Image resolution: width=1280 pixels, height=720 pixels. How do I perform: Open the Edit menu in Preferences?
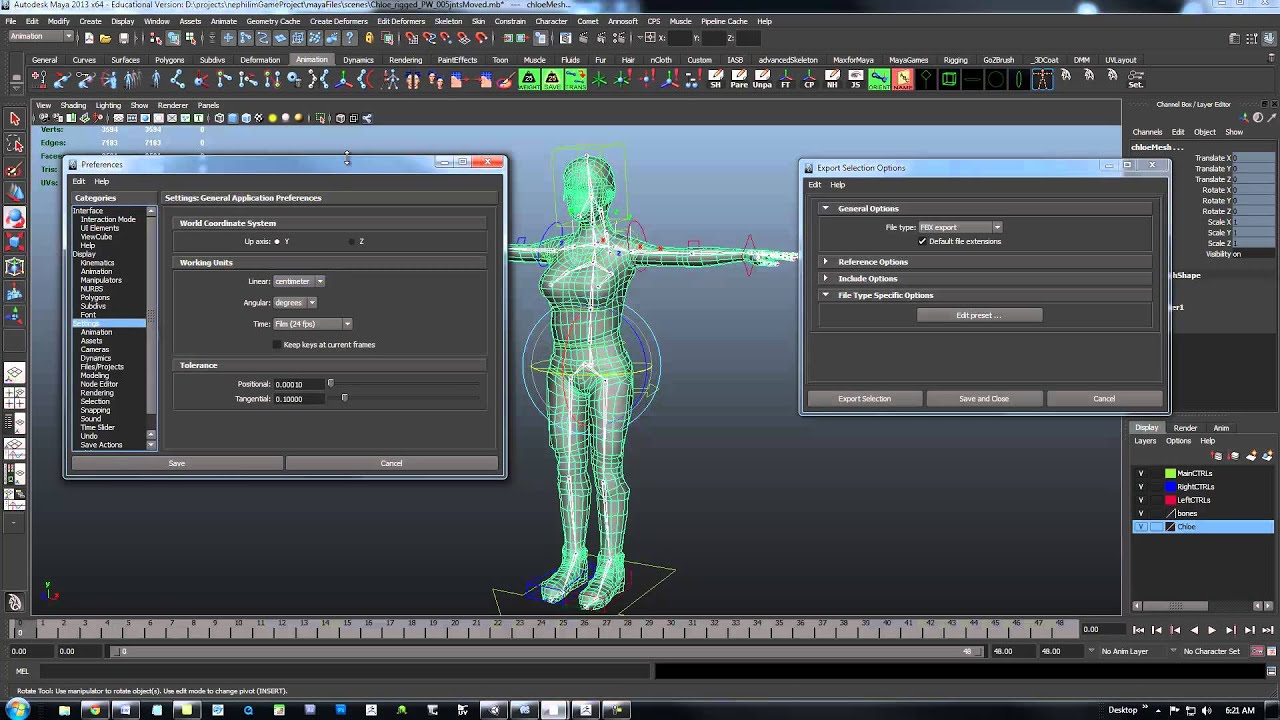click(78, 182)
